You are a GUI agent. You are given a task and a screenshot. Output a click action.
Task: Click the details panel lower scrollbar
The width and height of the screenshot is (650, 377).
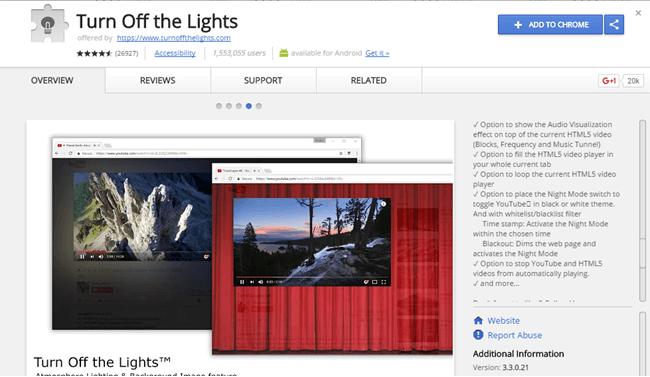point(643,344)
